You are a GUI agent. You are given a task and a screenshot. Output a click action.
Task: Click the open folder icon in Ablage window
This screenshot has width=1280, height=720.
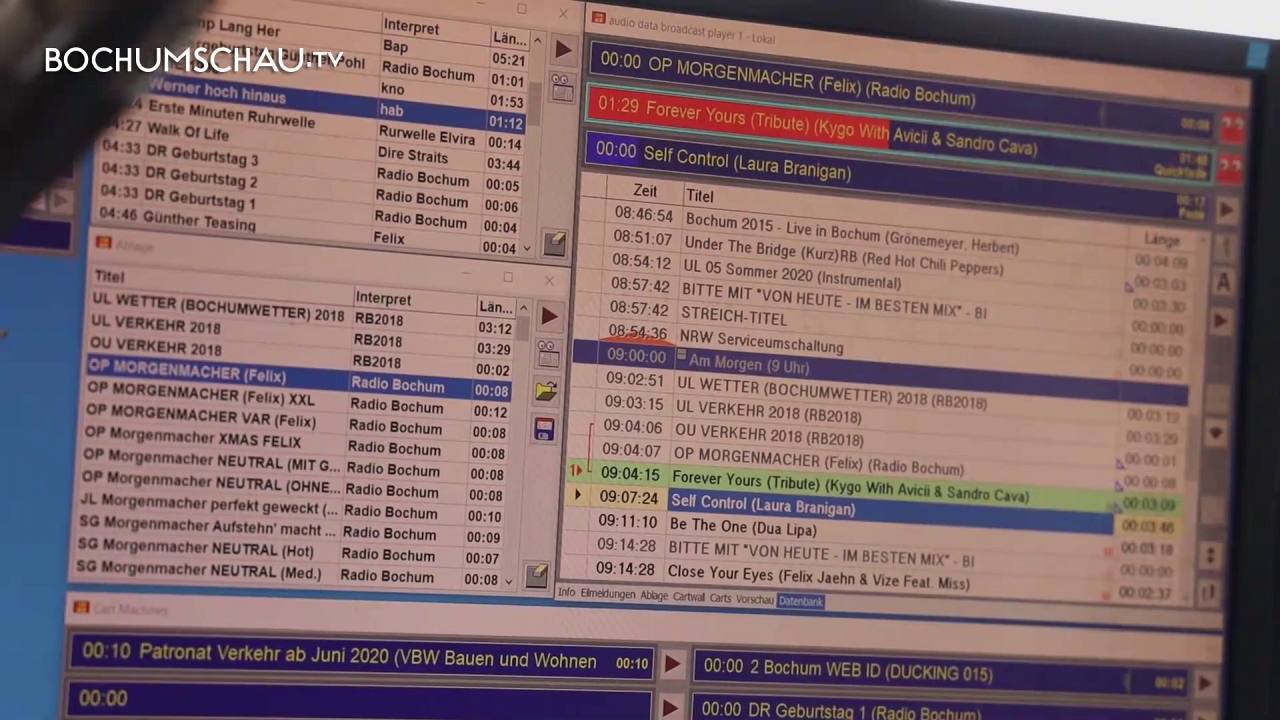click(546, 391)
